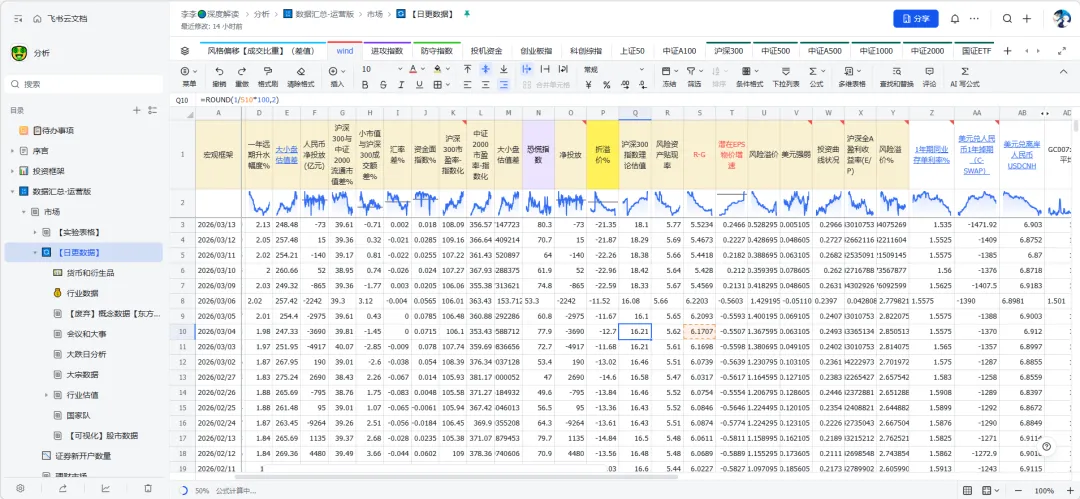Open 货币和衍生品 in sidebar
Viewport: 1080px width, 499px height.
click(90, 273)
